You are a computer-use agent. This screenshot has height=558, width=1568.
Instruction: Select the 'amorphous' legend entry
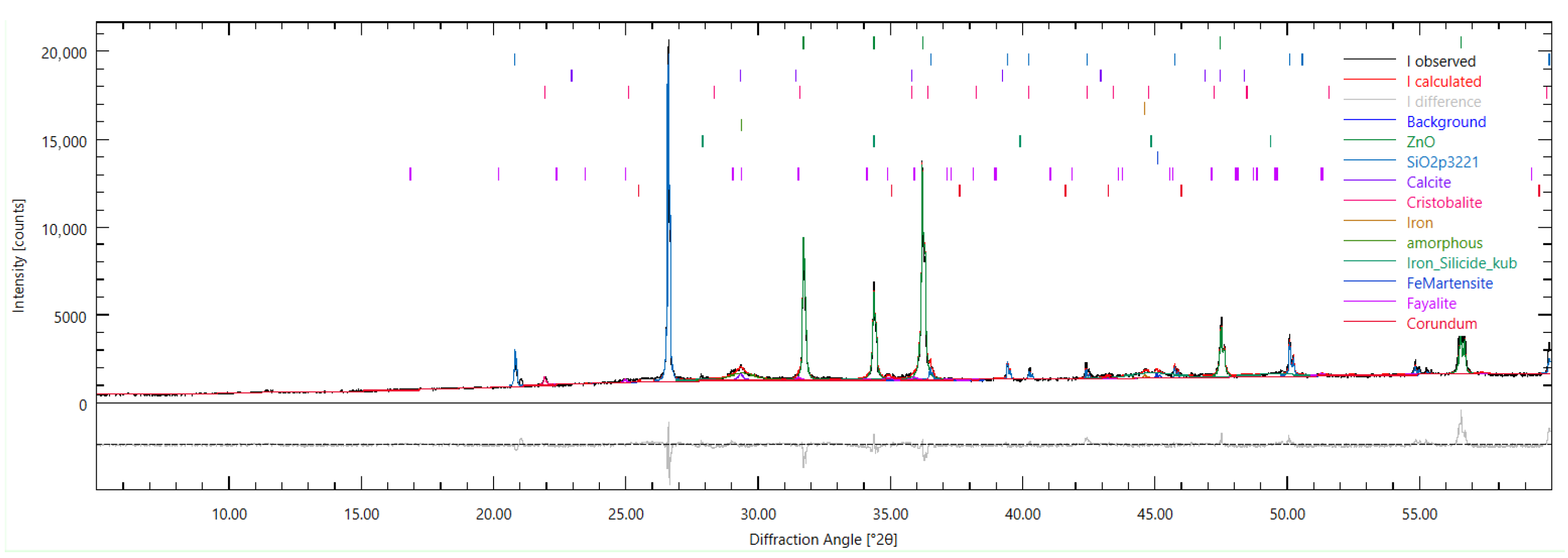[x=1444, y=242]
